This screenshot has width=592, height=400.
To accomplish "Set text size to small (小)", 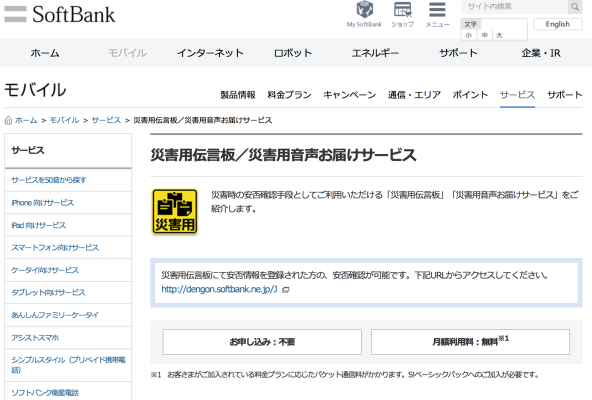I will coord(469,35).
